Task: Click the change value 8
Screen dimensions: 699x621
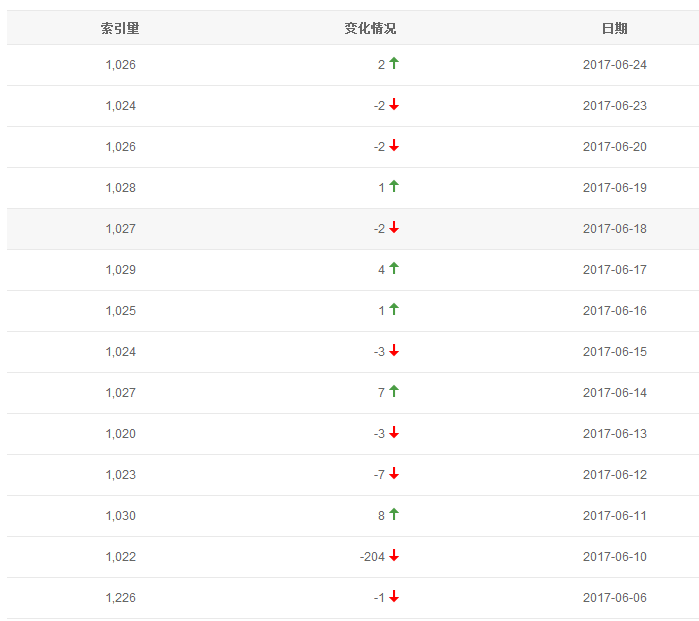Action: pyautogui.click(x=382, y=516)
